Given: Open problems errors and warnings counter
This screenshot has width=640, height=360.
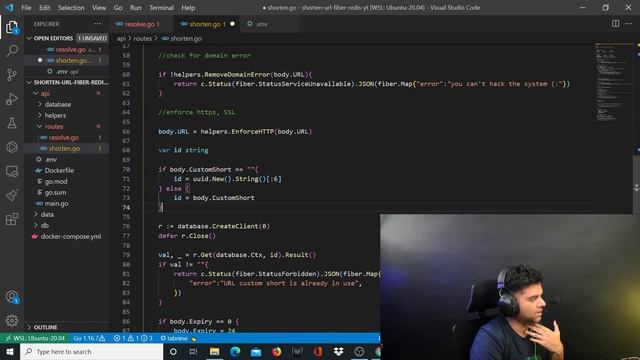Looking at the screenshot, I should 133,338.
